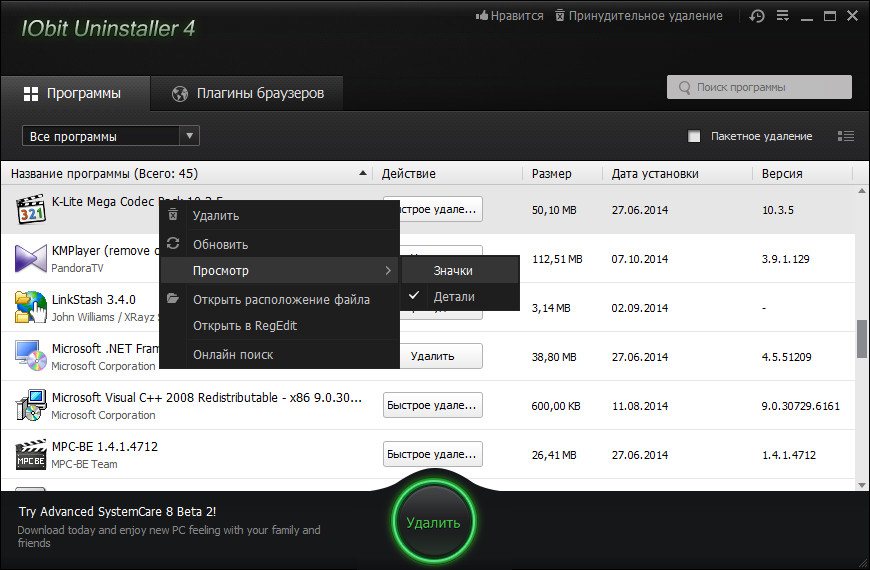870x570 pixels.
Task: Choose Обновить in the context menu
Action: click(280, 244)
